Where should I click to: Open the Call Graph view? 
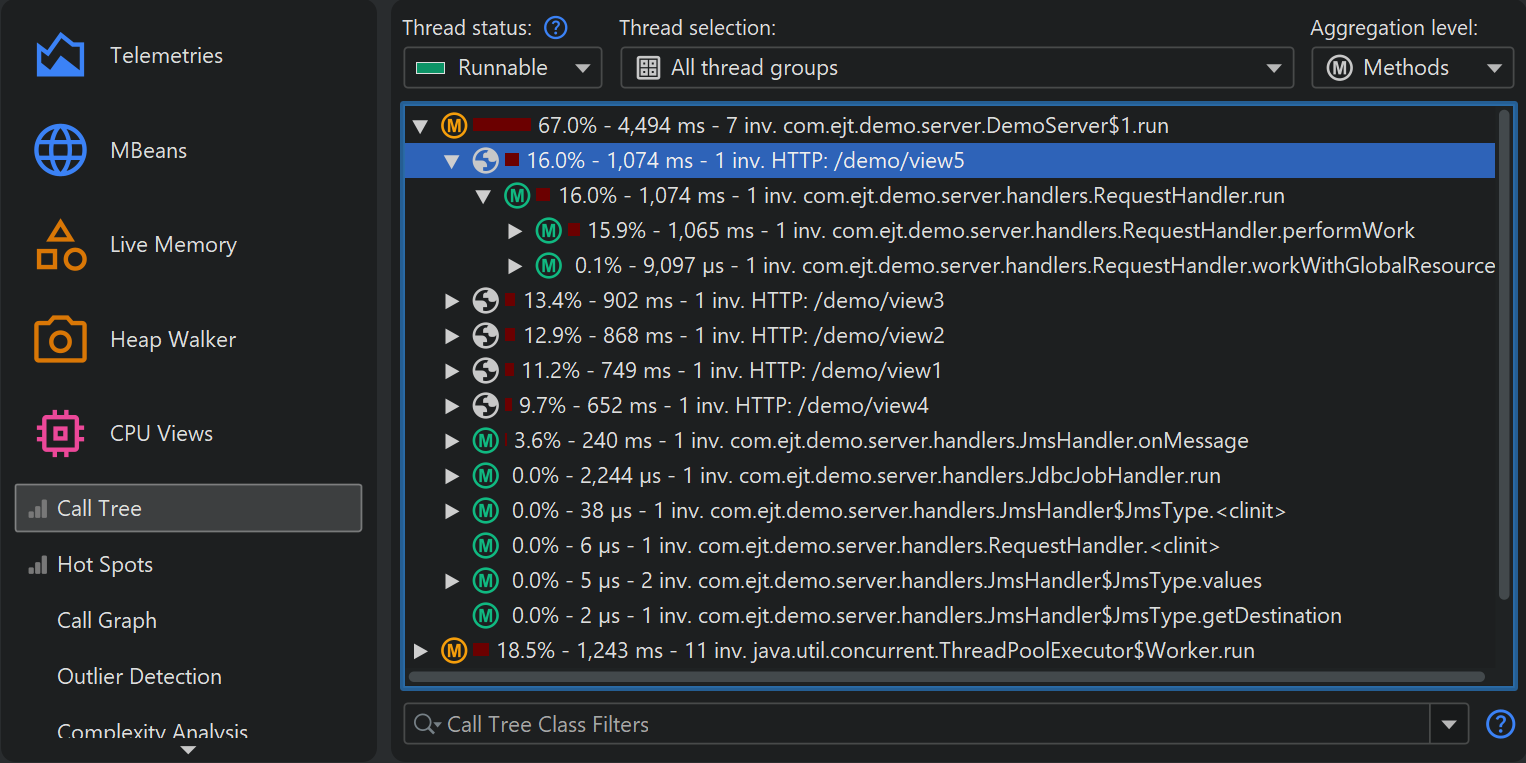(x=107, y=621)
